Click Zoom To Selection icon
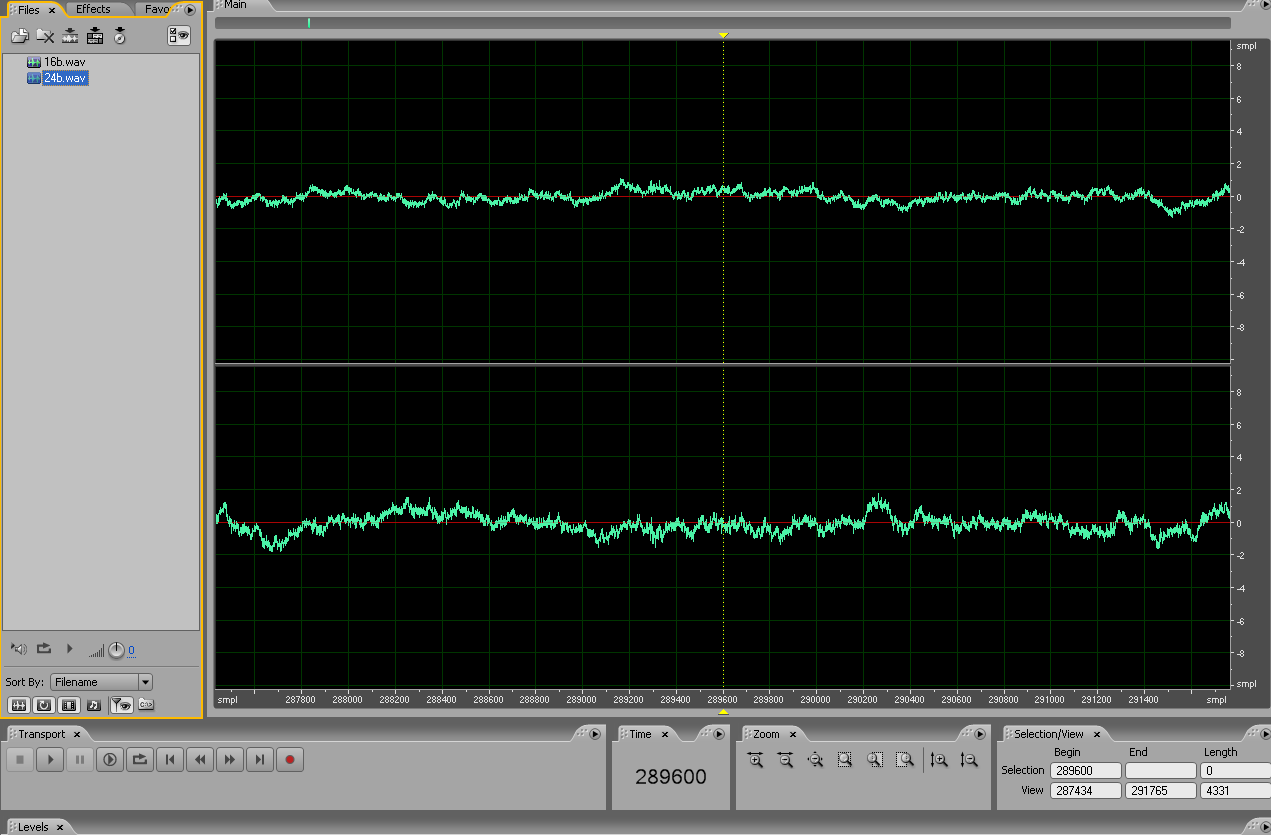This screenshot has width=1271, height=835. point(845,760)
